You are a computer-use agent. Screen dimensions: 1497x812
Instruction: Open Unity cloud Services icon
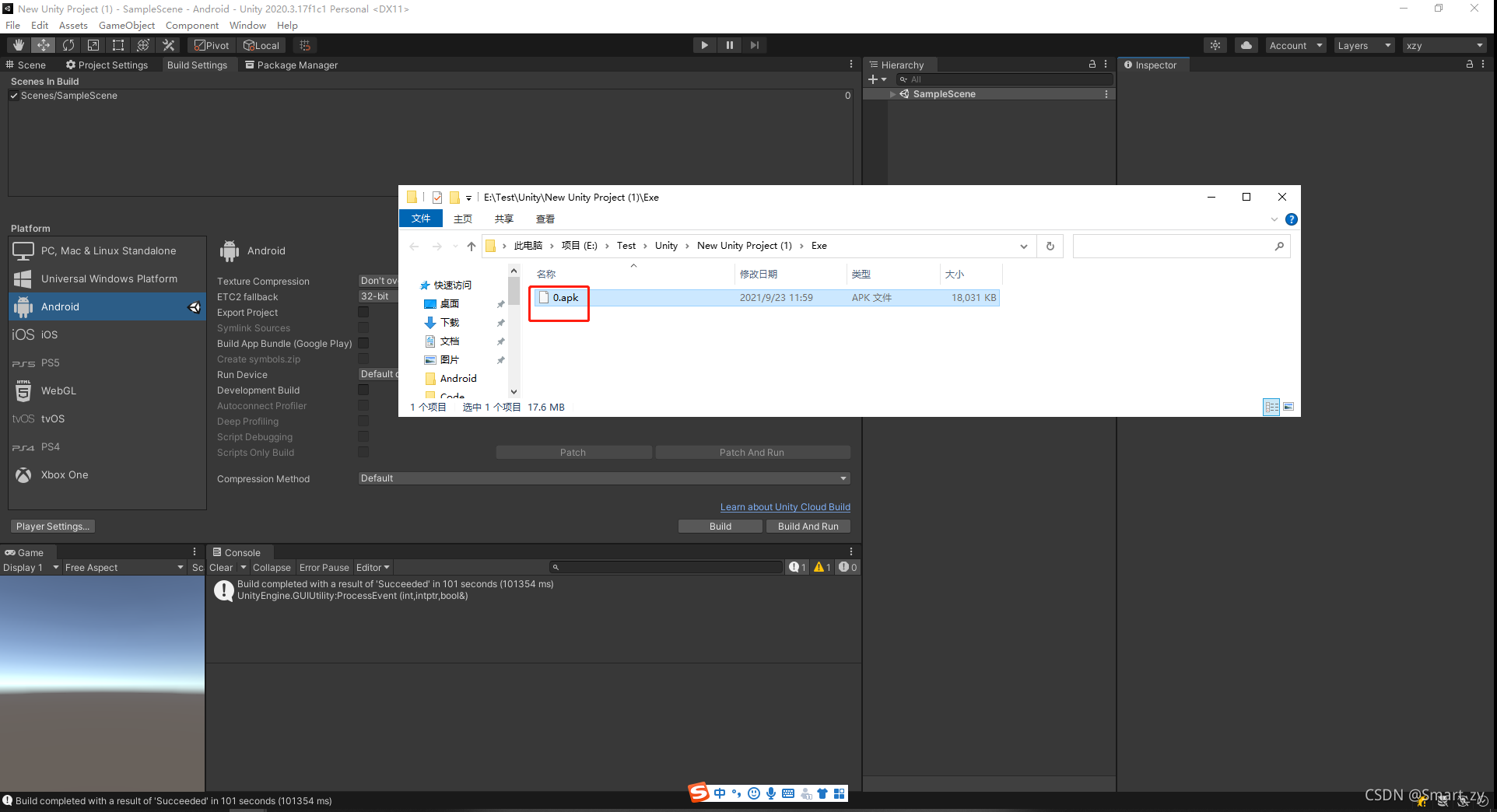pos(1246,45)
